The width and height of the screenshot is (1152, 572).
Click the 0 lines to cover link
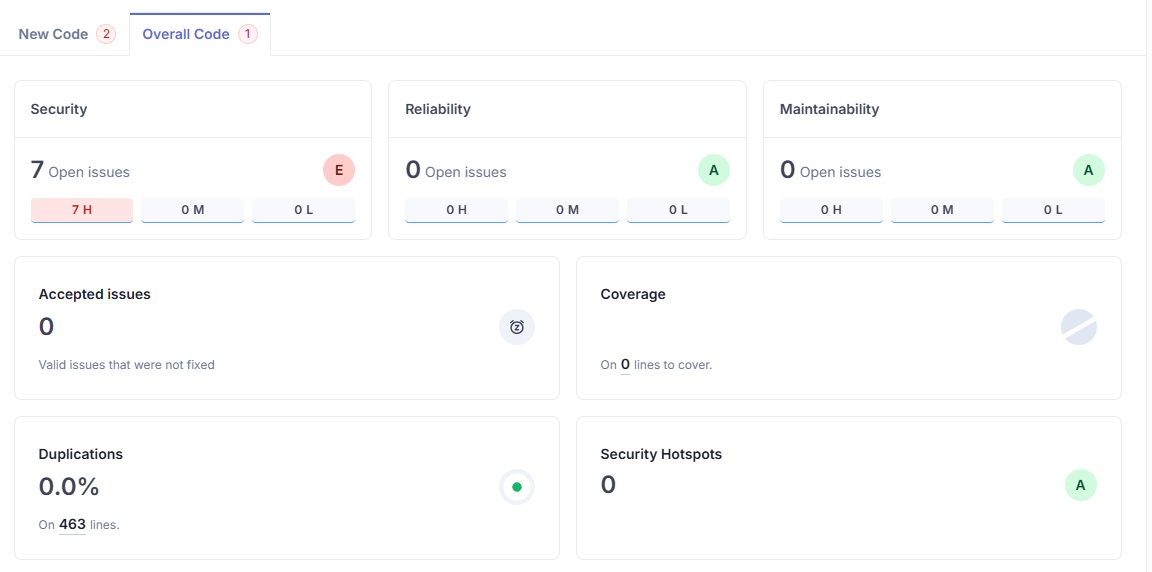pyautogui.click(x=625, y=365)
